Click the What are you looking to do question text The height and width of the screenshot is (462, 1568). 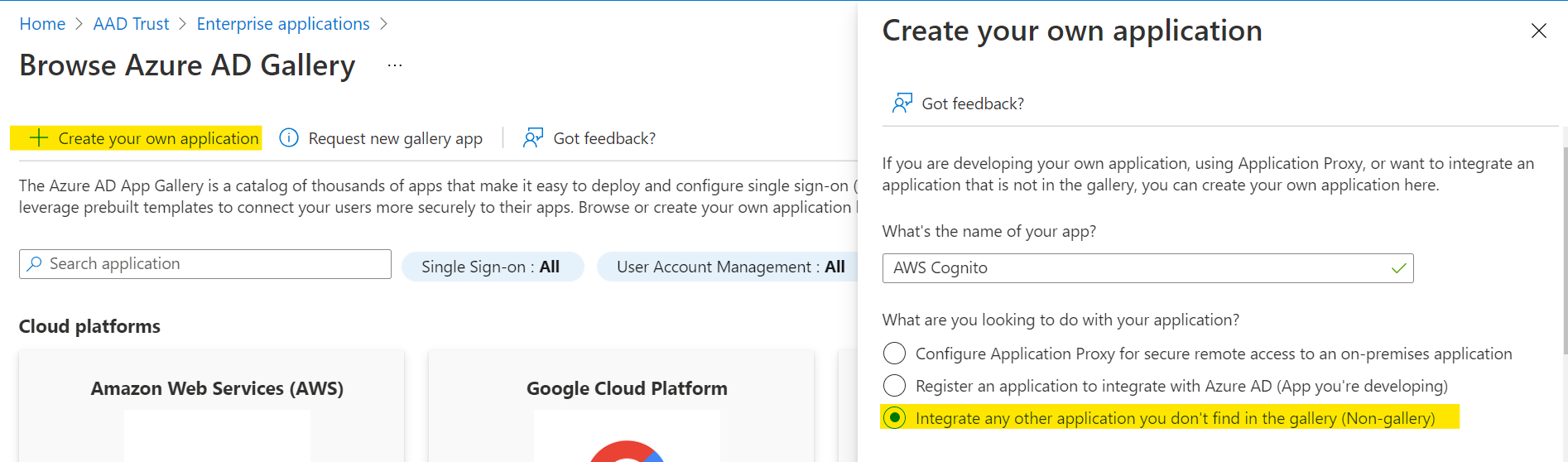(x=1061, y=320)
